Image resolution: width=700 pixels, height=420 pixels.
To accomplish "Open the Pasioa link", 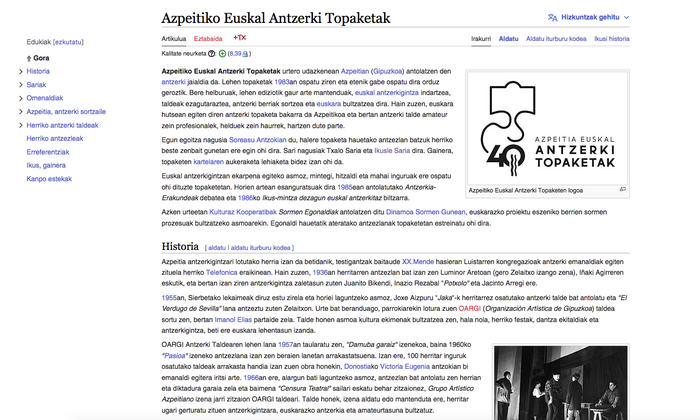I will tap(175, 356).
